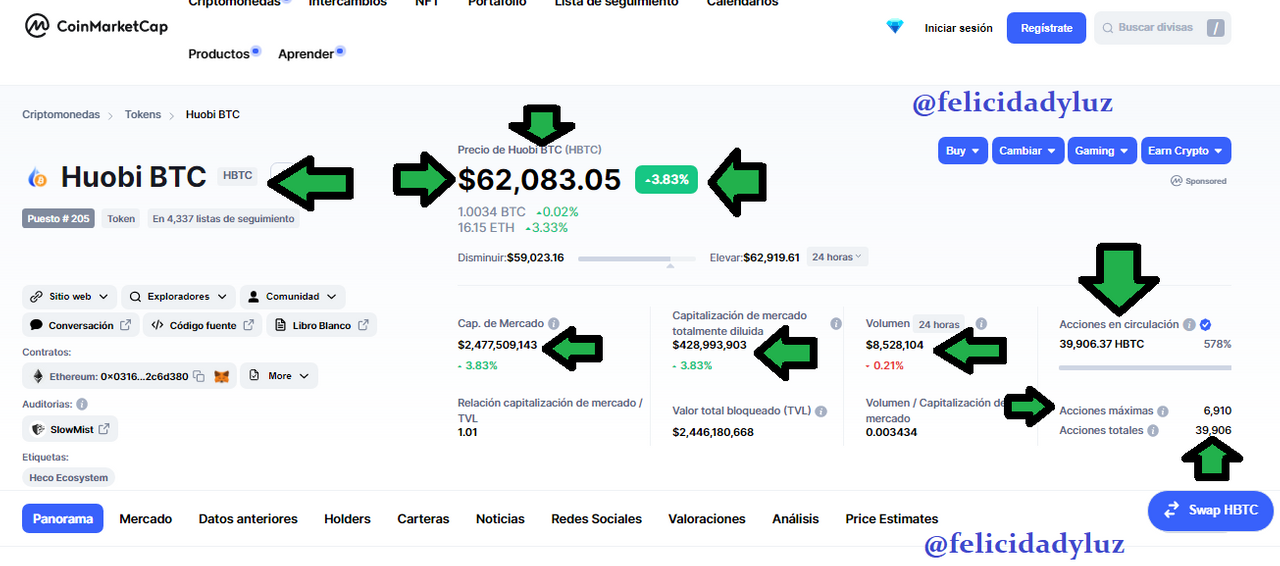This screenshot has height=566, width=1280.
Task: Click the Heco Ecosystem tag
Action: point(68,478)
